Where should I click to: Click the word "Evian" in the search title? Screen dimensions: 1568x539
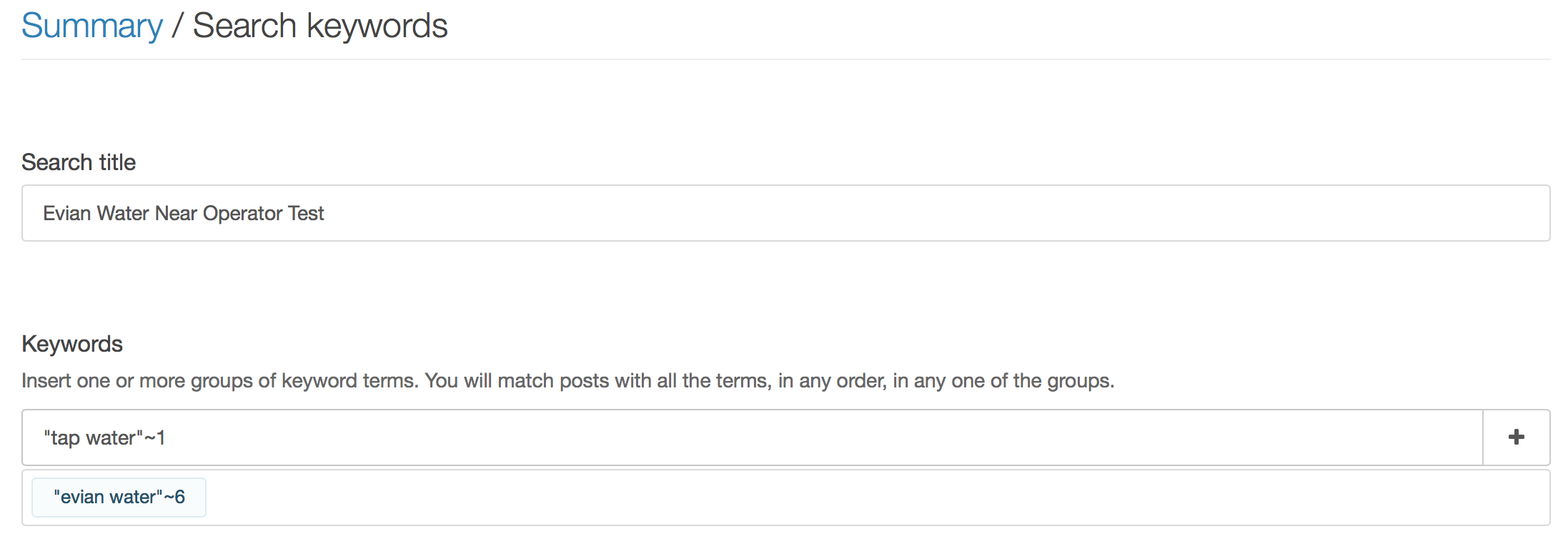pos(66,213)
